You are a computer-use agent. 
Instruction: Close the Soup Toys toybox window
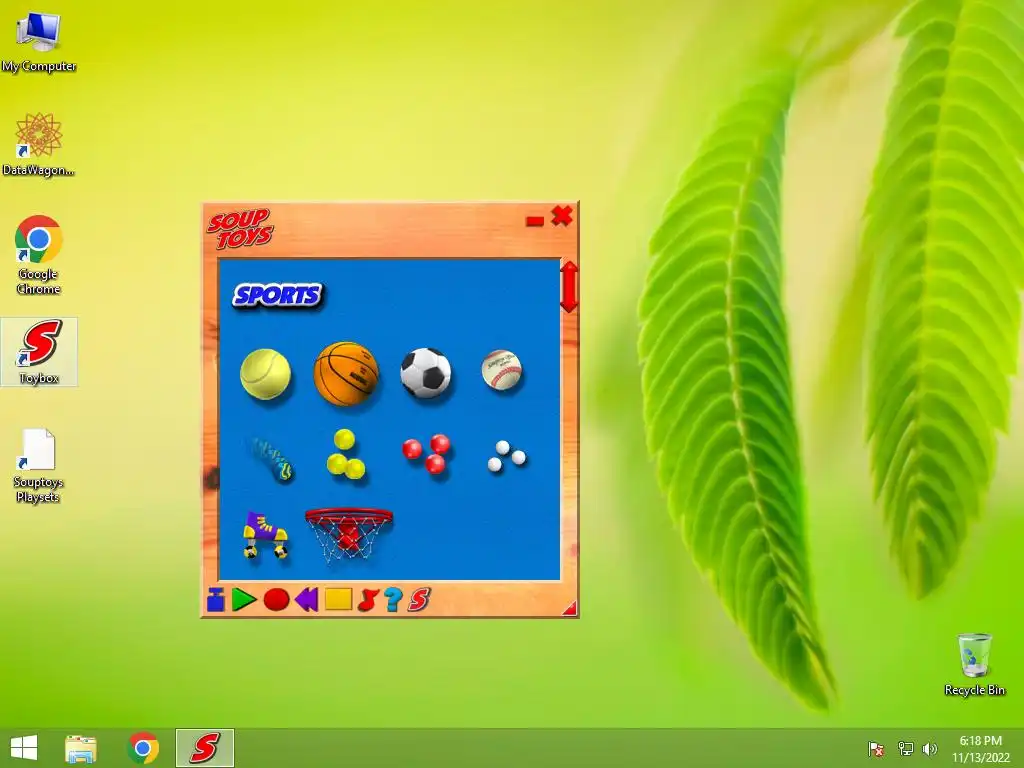click(562, 216)
